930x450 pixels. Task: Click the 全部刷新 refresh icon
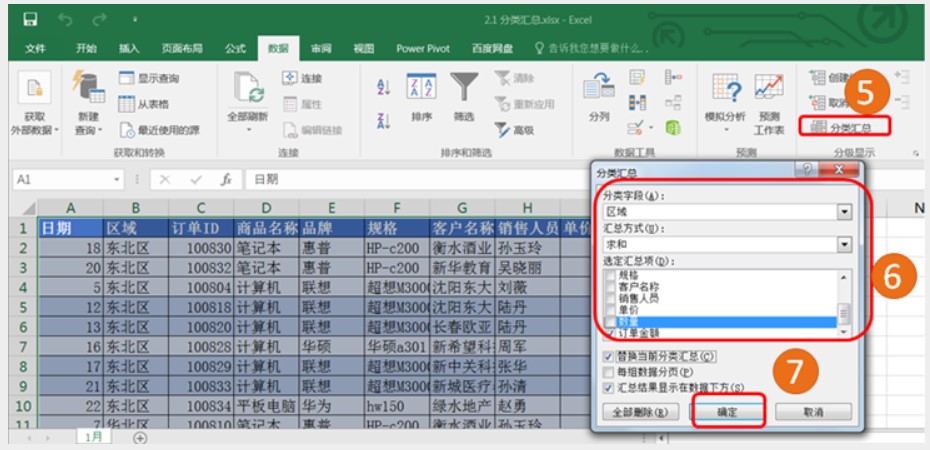[249, 87]
